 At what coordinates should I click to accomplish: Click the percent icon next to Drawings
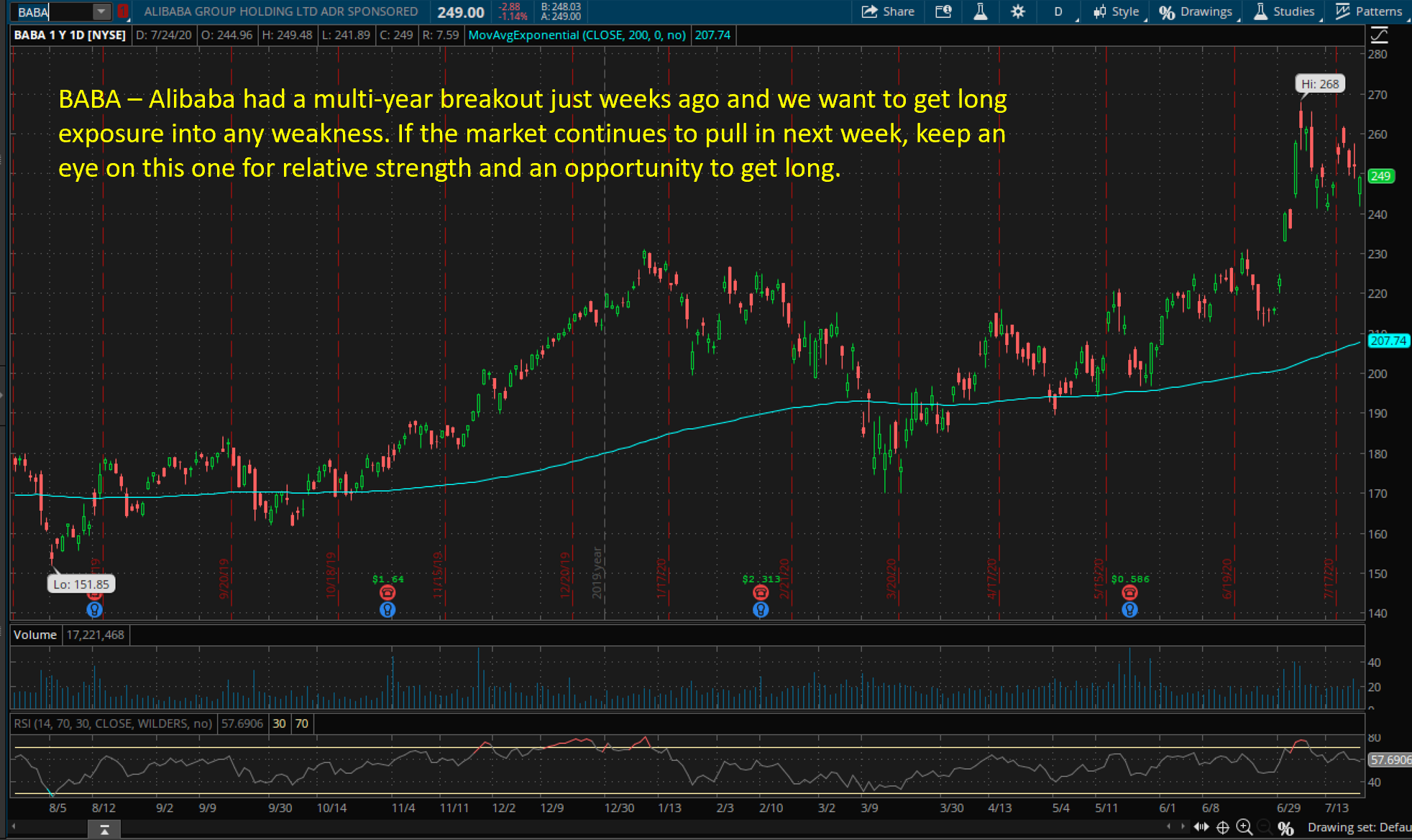[x=1167, y=12]
